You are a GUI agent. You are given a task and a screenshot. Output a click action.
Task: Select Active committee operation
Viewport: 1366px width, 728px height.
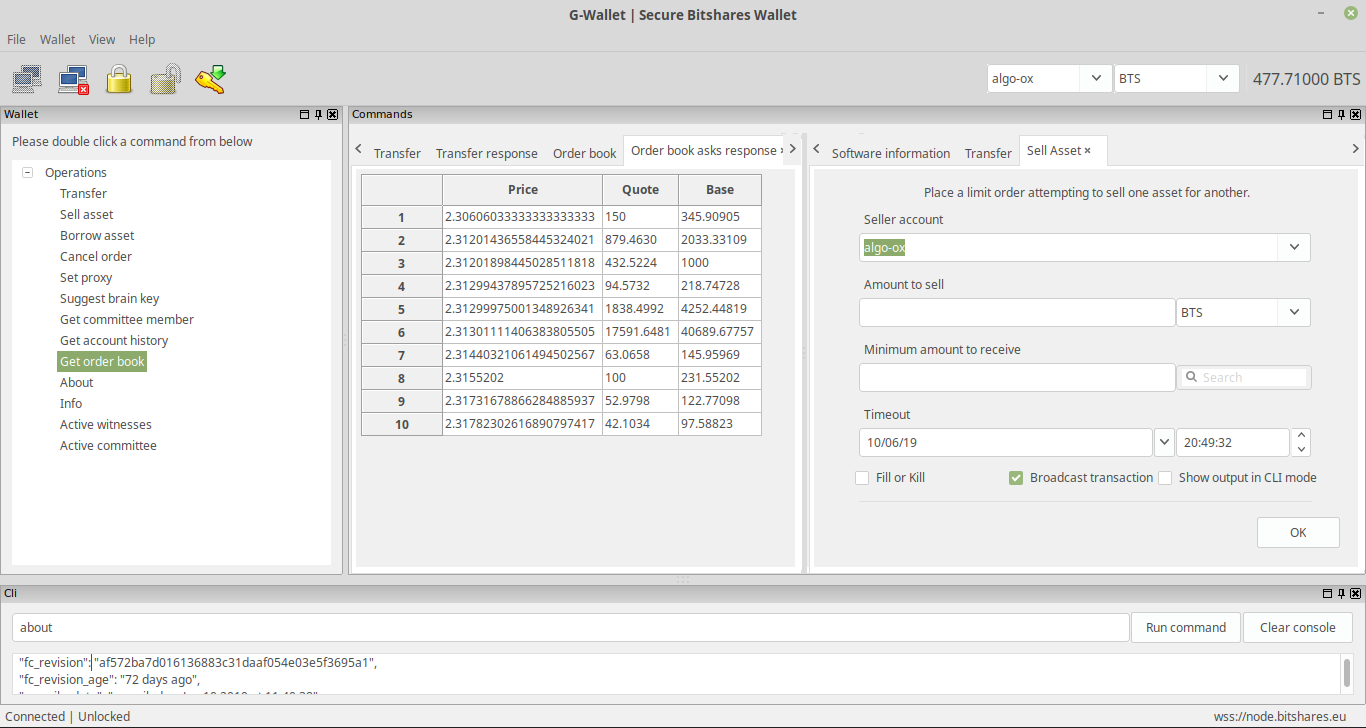[x=108, y=445]
